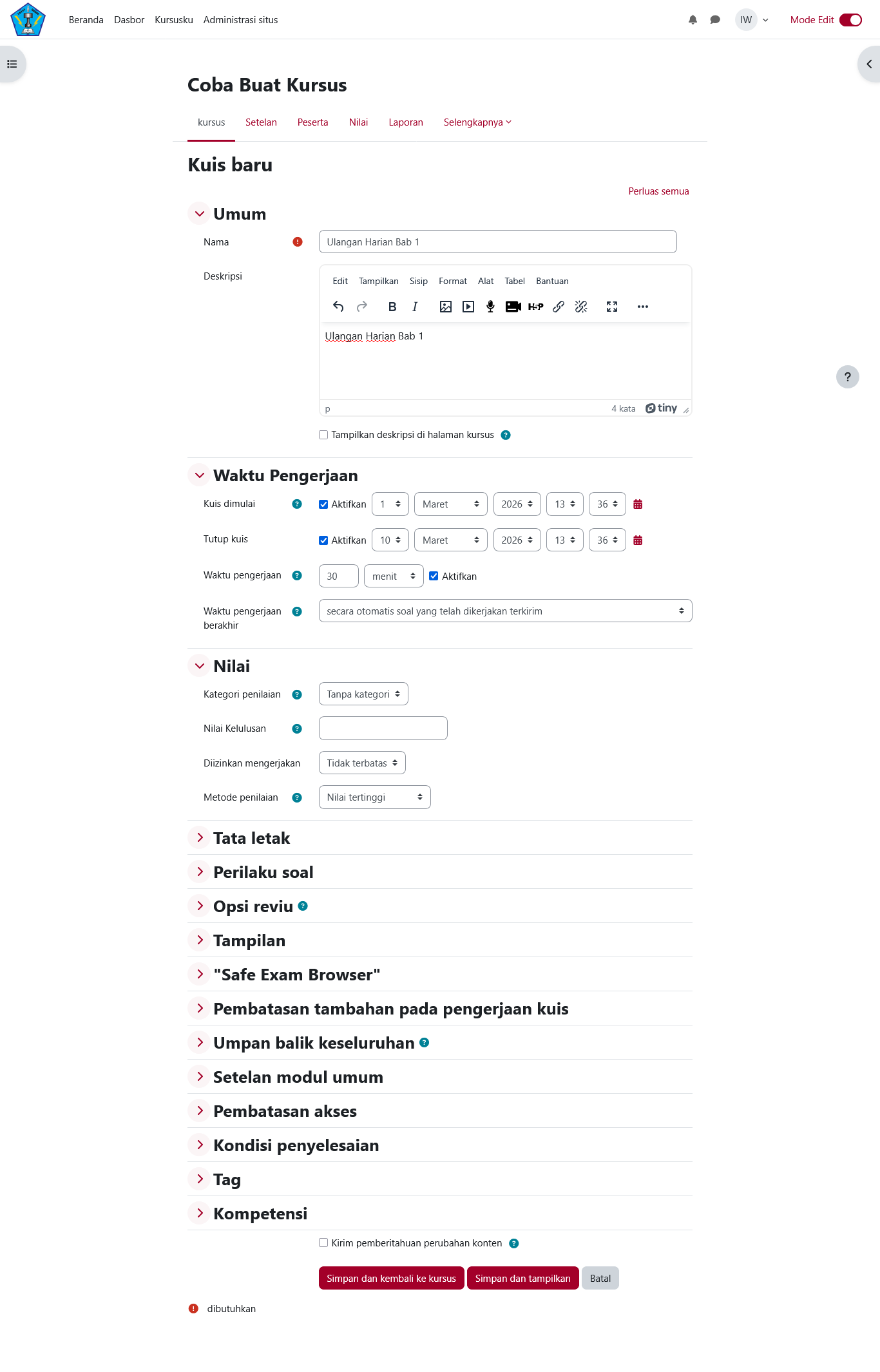Click the record audio microphone icon

point(490,307)
